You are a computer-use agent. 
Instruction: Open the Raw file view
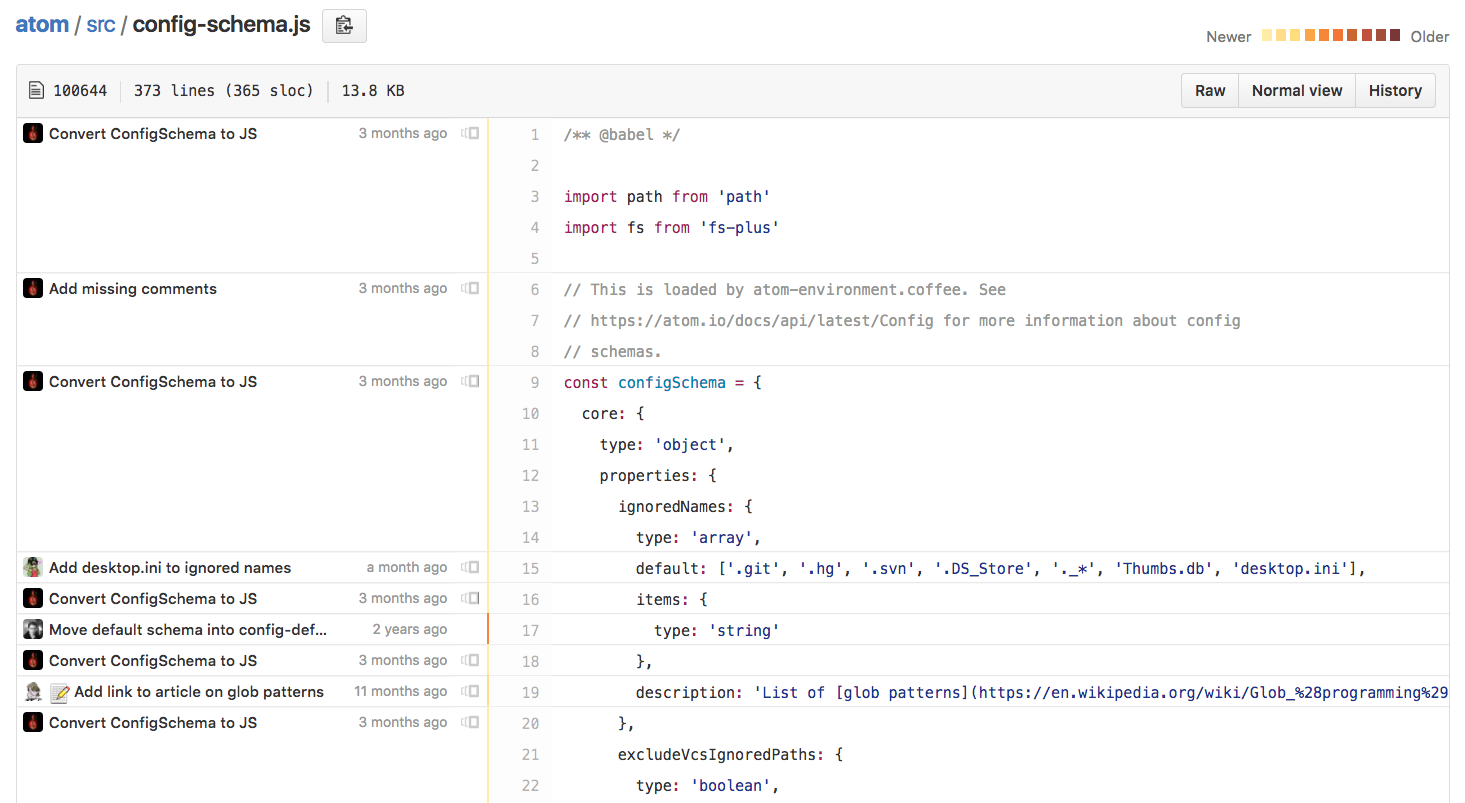coord(1210,90)
